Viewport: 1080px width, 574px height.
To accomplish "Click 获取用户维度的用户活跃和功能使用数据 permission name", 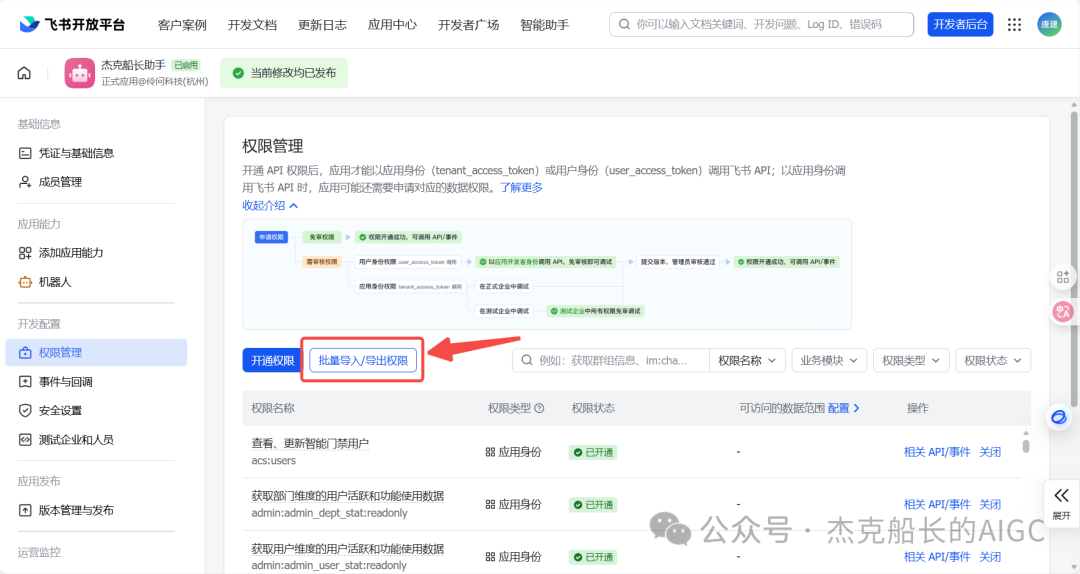I will click(347, 549).
